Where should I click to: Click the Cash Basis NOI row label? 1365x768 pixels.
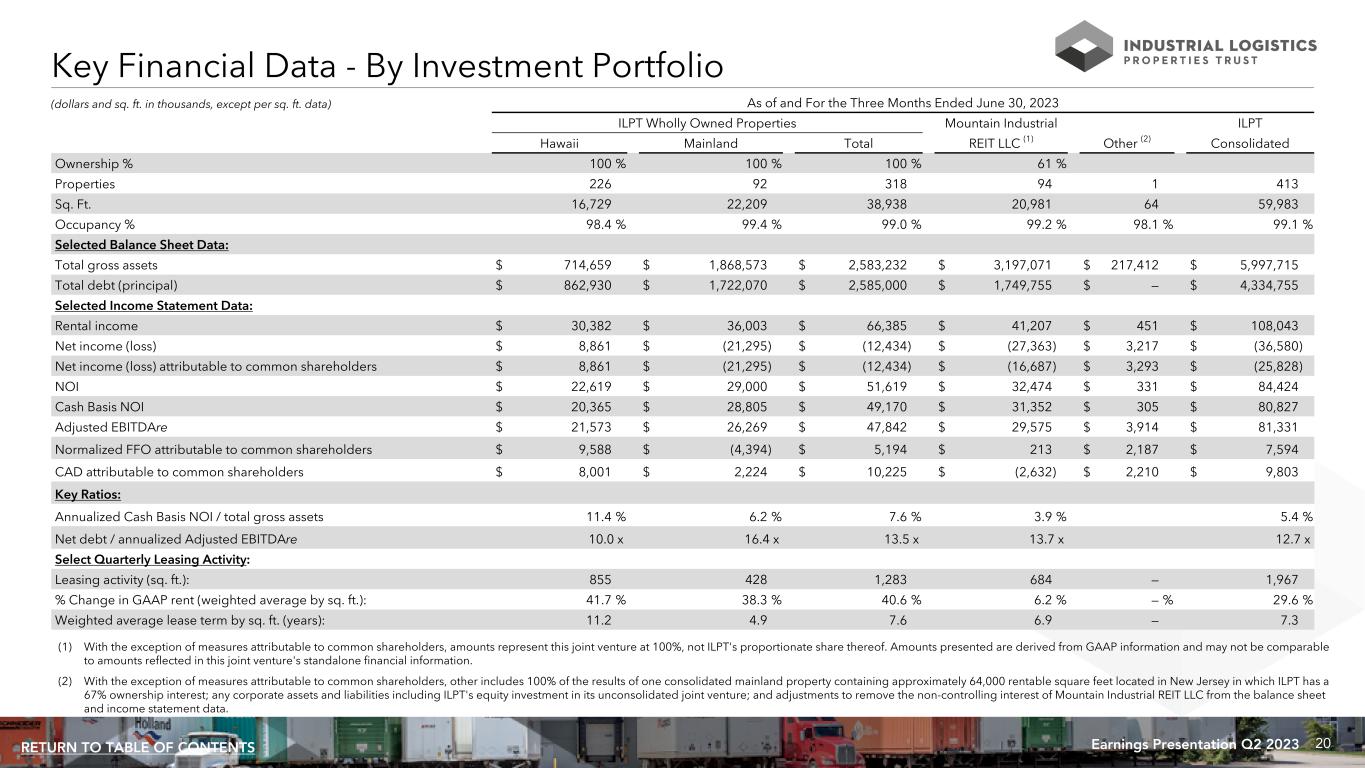(x=100, y=407)
